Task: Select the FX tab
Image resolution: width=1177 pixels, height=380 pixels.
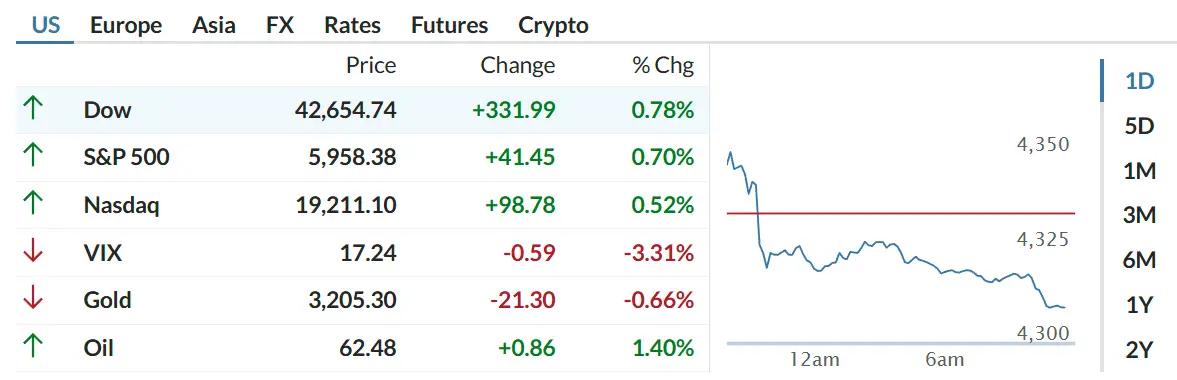Action: point(280,26)
